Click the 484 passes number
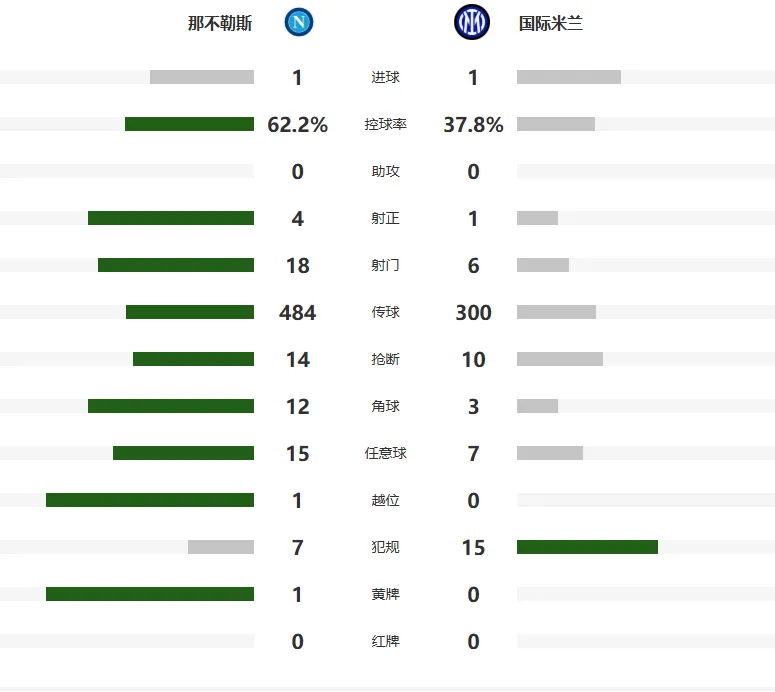Image resolution: width=775 pixels, height=692 pixels. click(298, 312)
